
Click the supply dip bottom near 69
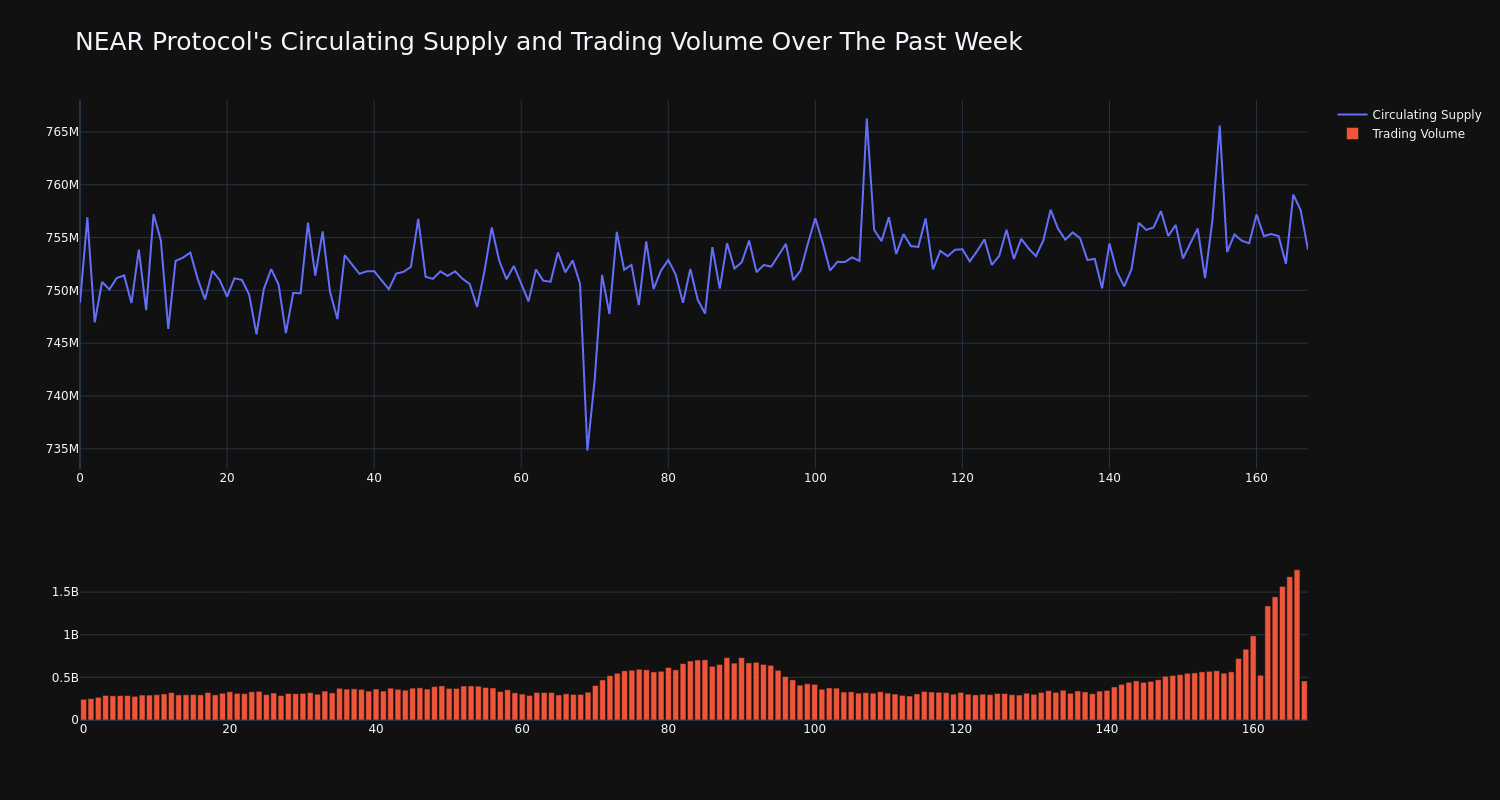[587, 449]
